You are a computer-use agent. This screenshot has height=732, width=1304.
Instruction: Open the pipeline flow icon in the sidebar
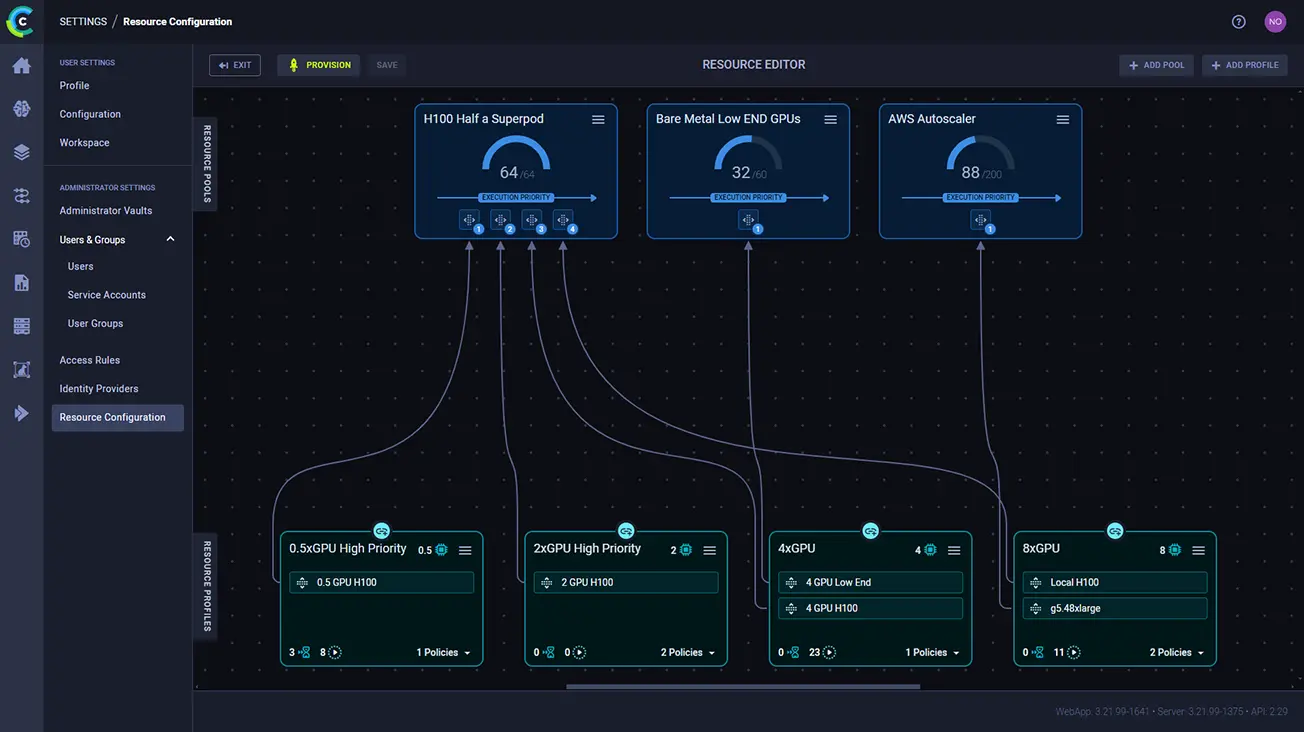20,196
